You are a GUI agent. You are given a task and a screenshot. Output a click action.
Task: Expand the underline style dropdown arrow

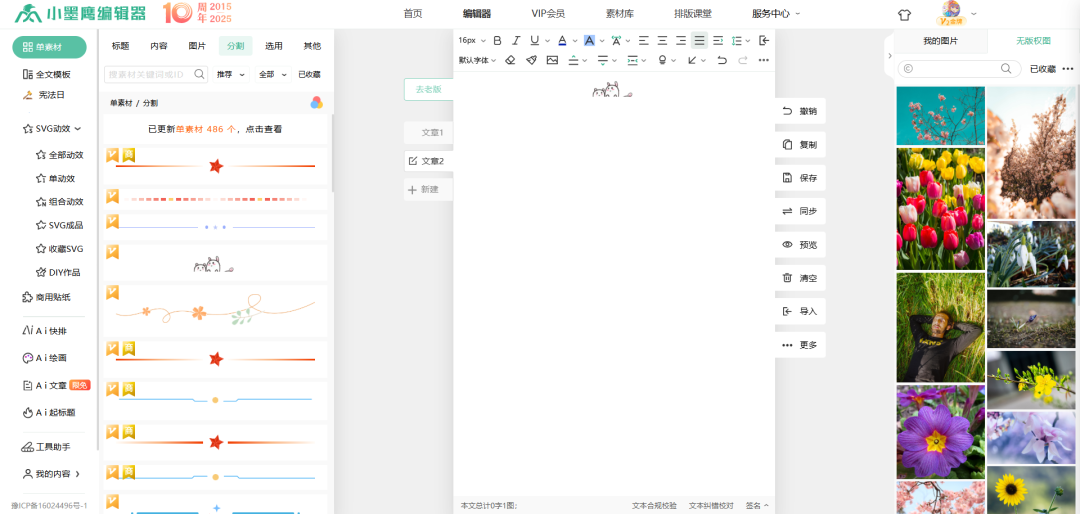(548, 41)
